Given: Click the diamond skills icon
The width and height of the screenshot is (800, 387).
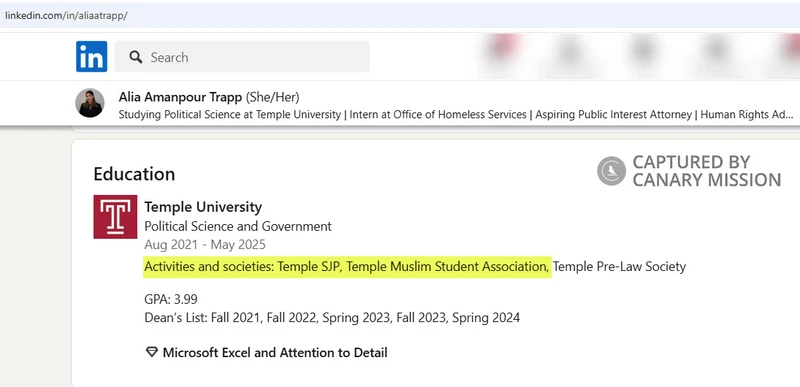Looking at the screenshot, I should 152,352.
